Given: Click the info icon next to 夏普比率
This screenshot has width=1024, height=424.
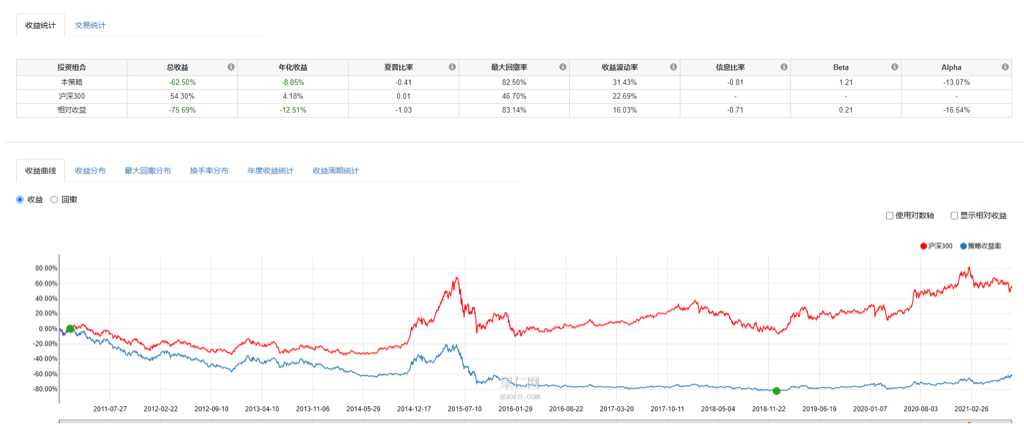Looking at the screenshot, I should pos(452,67).
